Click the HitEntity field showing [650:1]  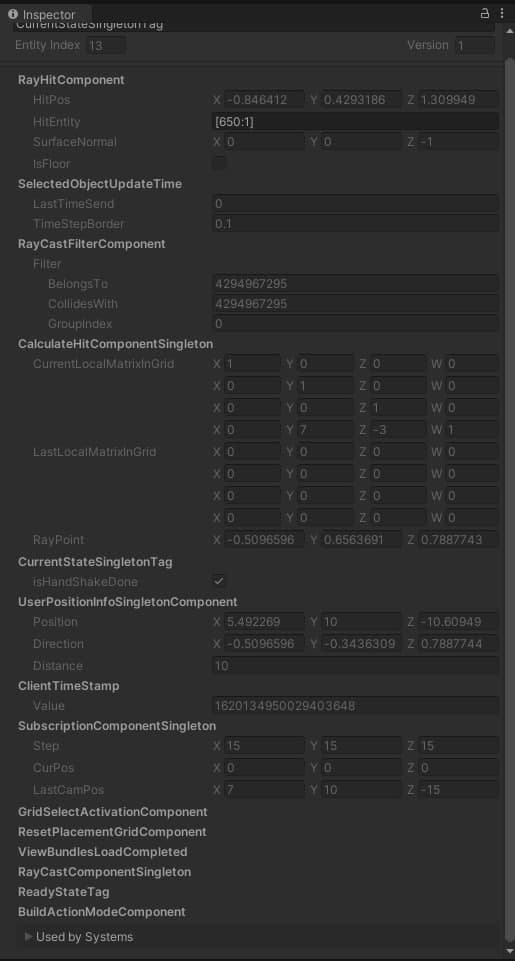[355, 122]
